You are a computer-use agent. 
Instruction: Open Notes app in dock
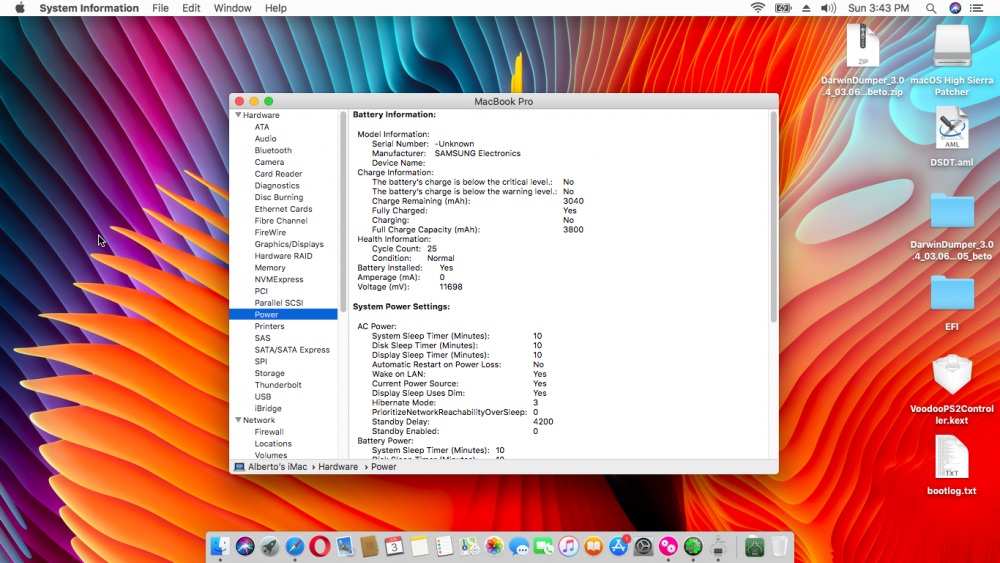point(419,546)
